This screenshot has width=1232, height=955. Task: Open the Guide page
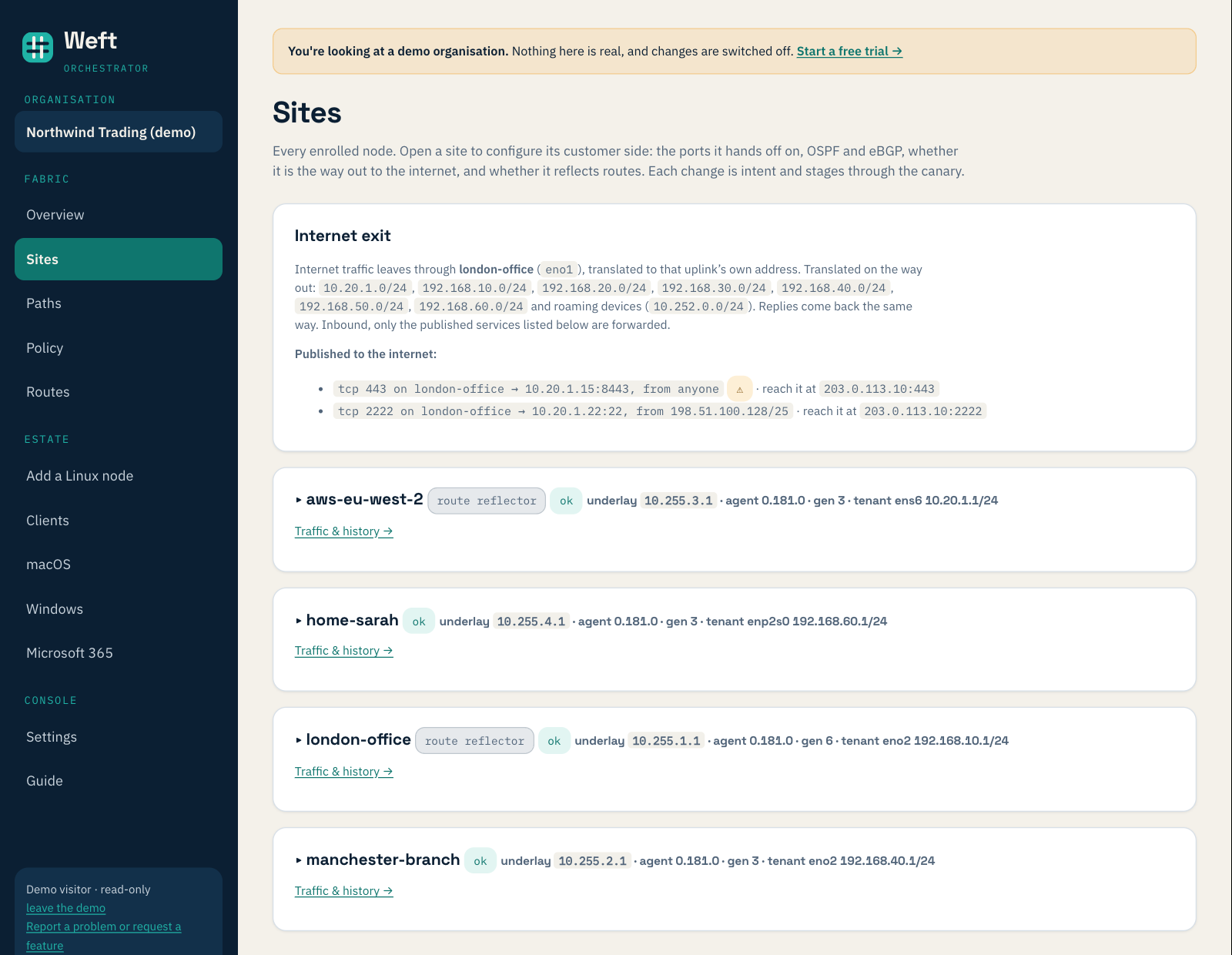pos(119,781)
